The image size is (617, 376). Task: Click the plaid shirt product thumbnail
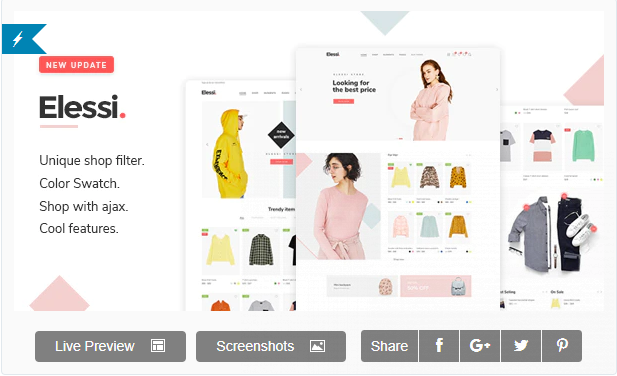tap(260, 251)
